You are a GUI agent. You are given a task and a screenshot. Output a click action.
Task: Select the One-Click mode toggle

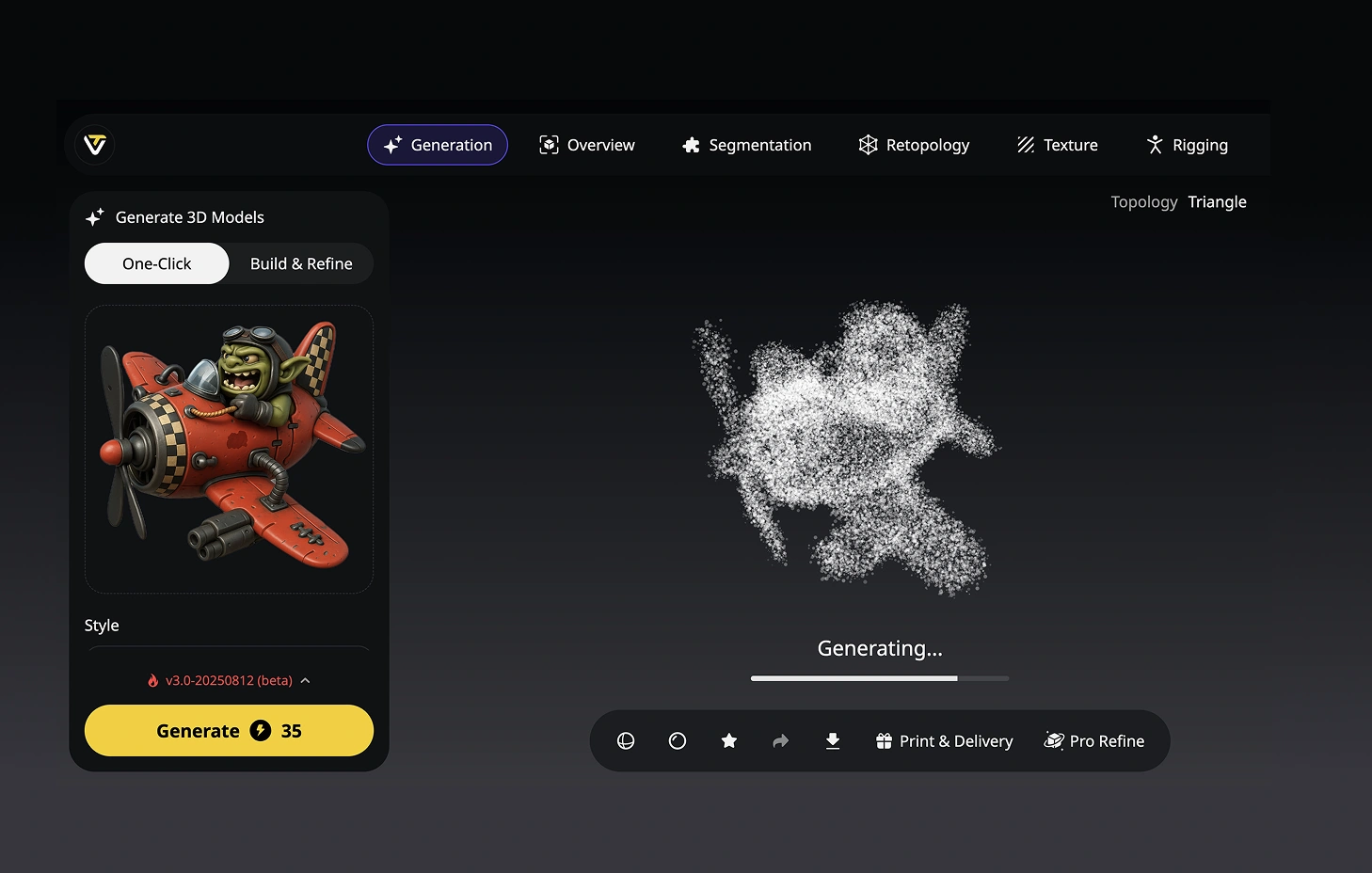(157, 263)
